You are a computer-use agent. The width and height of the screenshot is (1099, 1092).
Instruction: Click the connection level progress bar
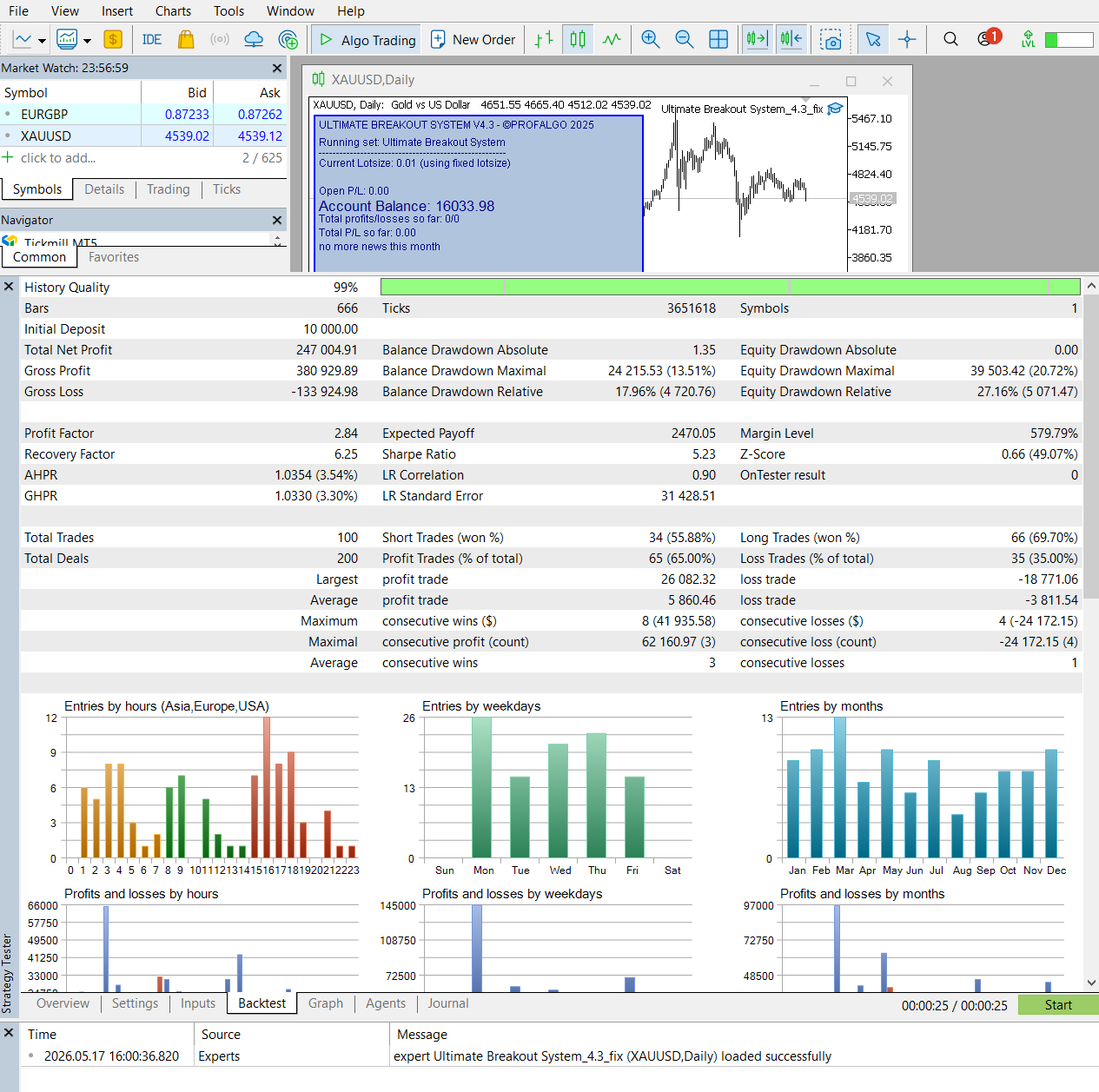point(1069,40)
